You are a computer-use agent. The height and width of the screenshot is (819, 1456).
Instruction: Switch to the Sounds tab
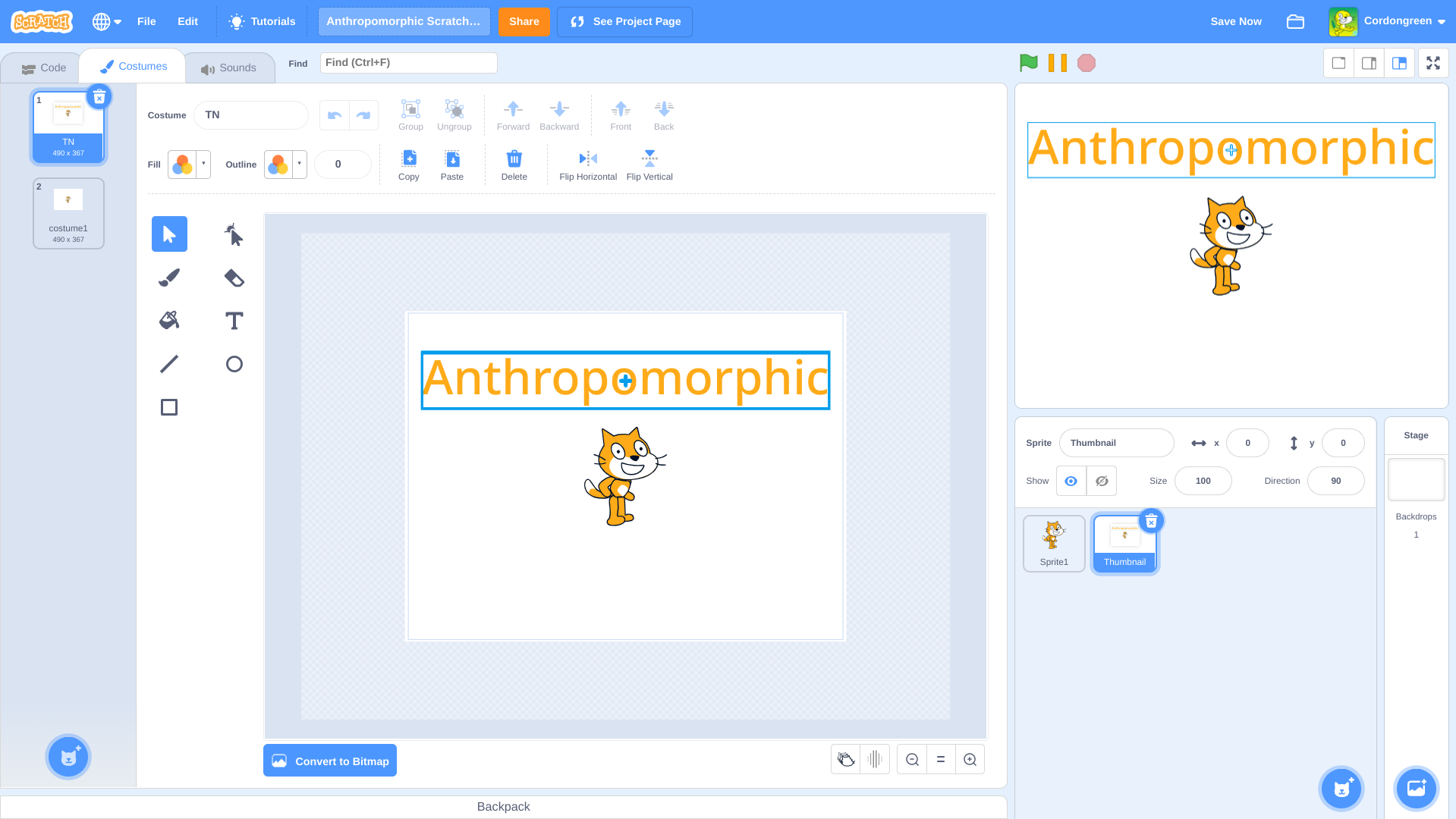coord(230,67)
